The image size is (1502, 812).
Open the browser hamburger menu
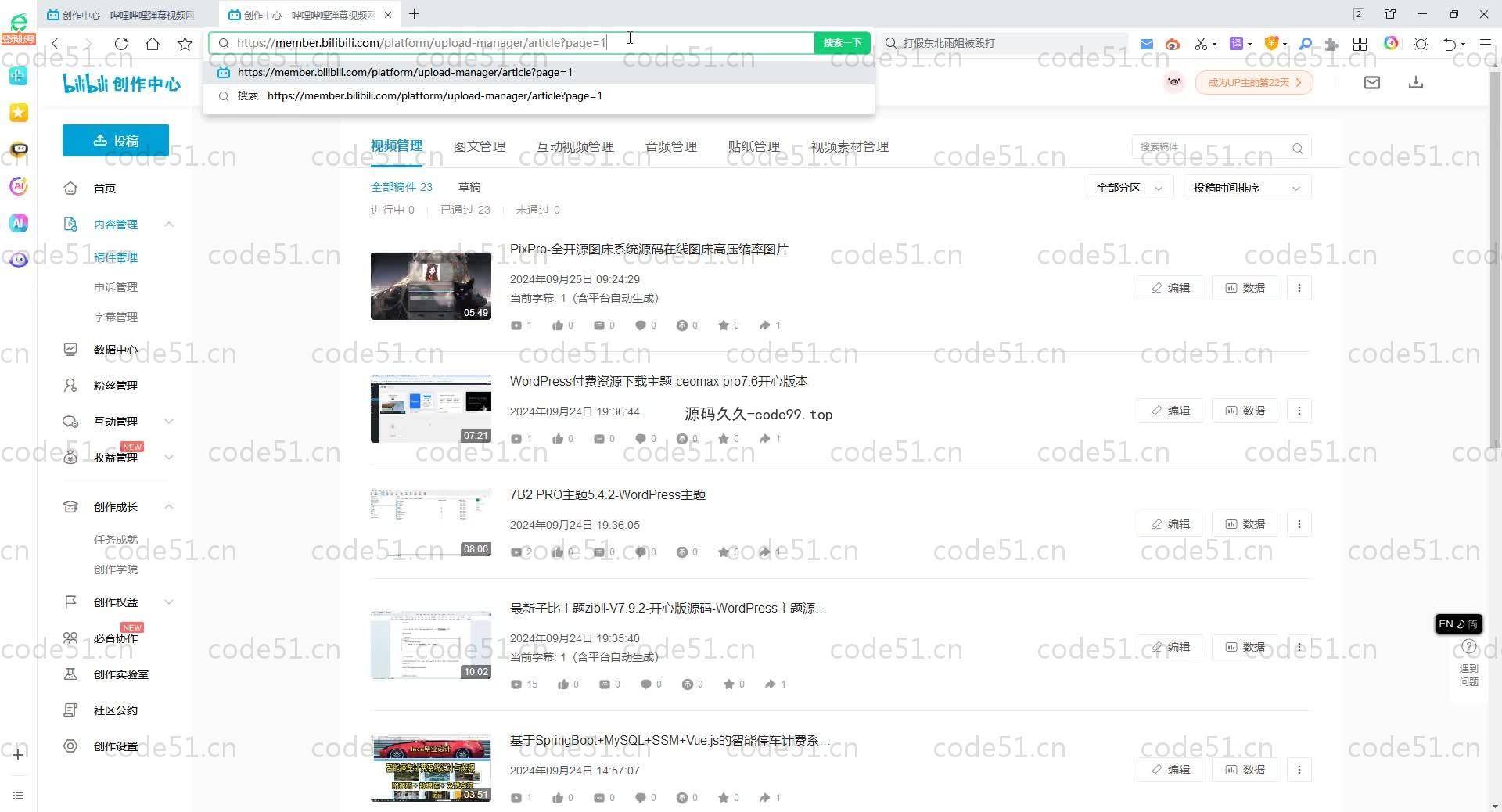[x=1485, y=44]
